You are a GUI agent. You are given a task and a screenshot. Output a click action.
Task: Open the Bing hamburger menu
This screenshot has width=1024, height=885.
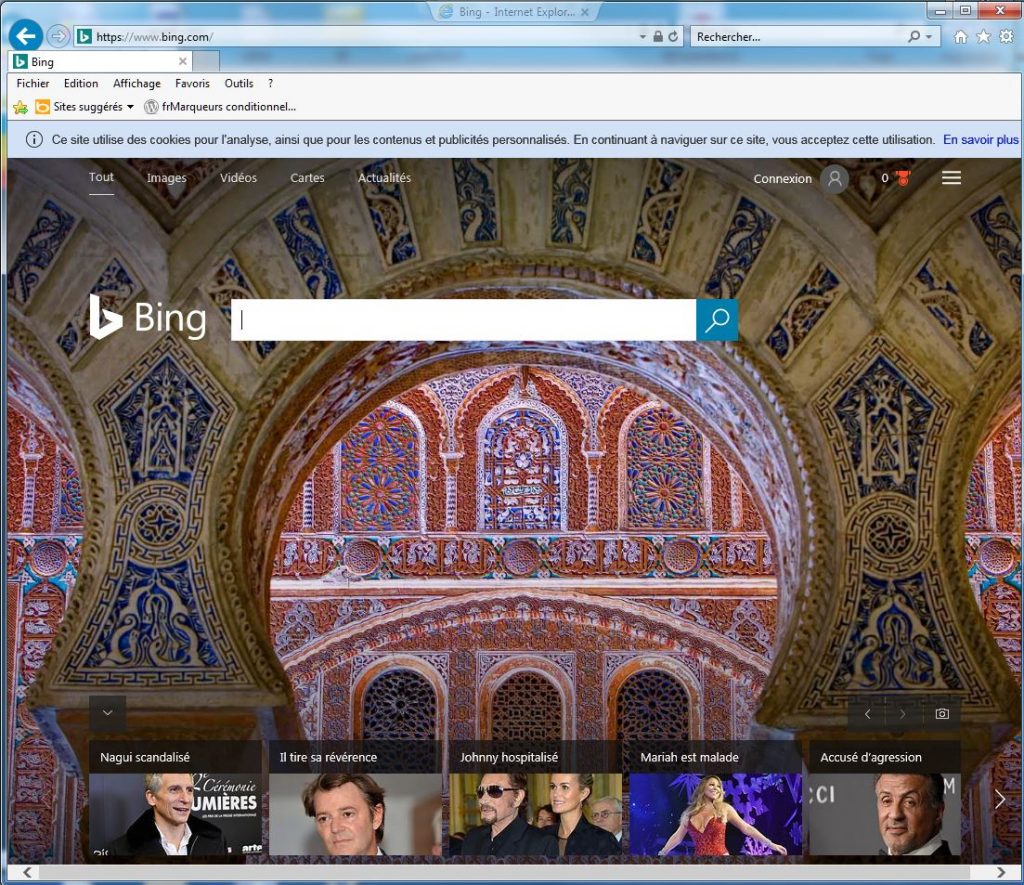(951, 178)
